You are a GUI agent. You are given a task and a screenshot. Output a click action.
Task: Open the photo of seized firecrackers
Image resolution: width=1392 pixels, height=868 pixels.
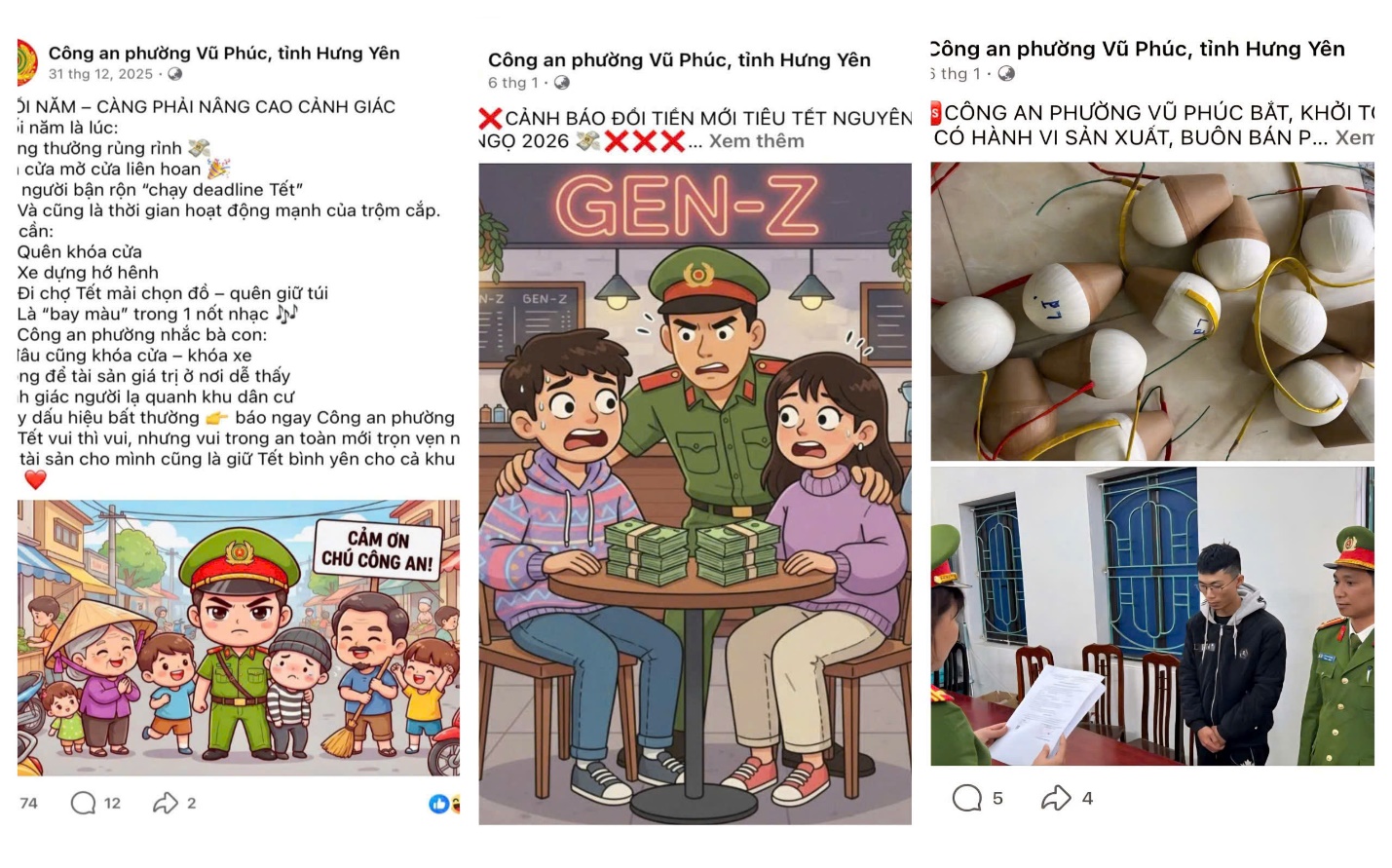pyautogui.click(x=1152, y=311)
